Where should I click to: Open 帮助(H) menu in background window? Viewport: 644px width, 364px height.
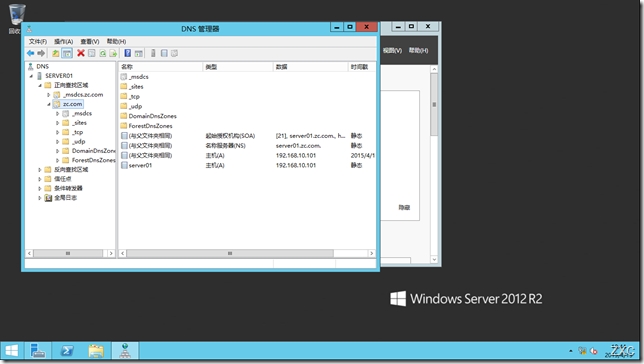click(418, 50)
